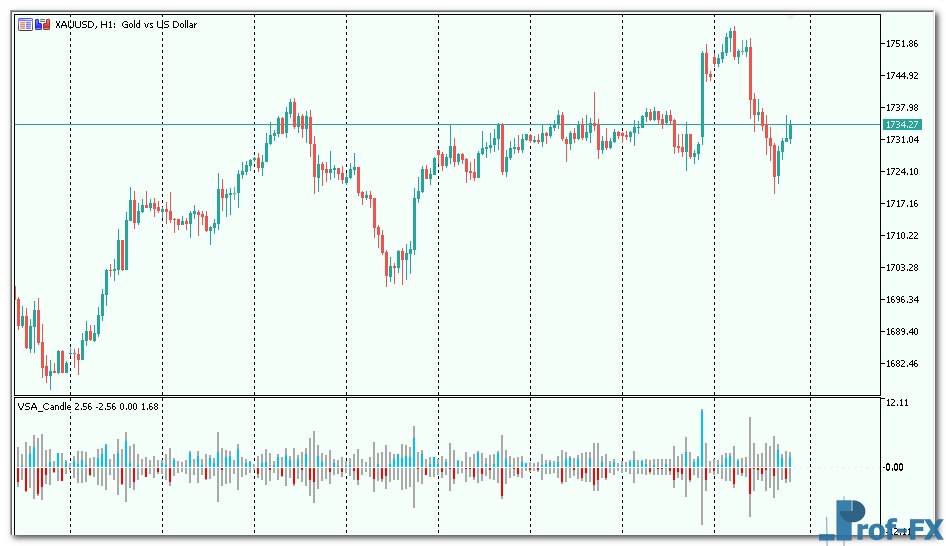The image size is (946, 546).
Task: Click the 12.11 indicator scale value
Action: [x=896, y=403]
